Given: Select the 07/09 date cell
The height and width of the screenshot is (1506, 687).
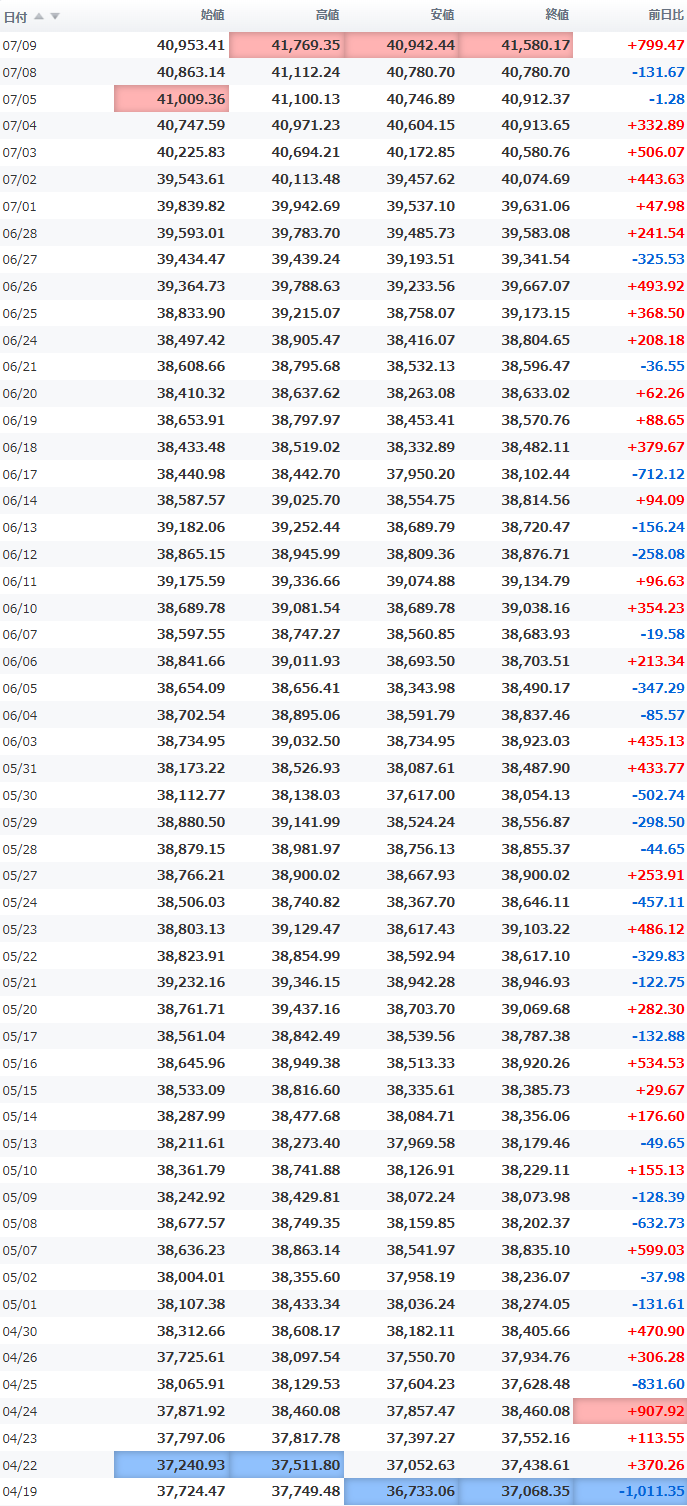Looking at the screenshot, I should (20, 45).
